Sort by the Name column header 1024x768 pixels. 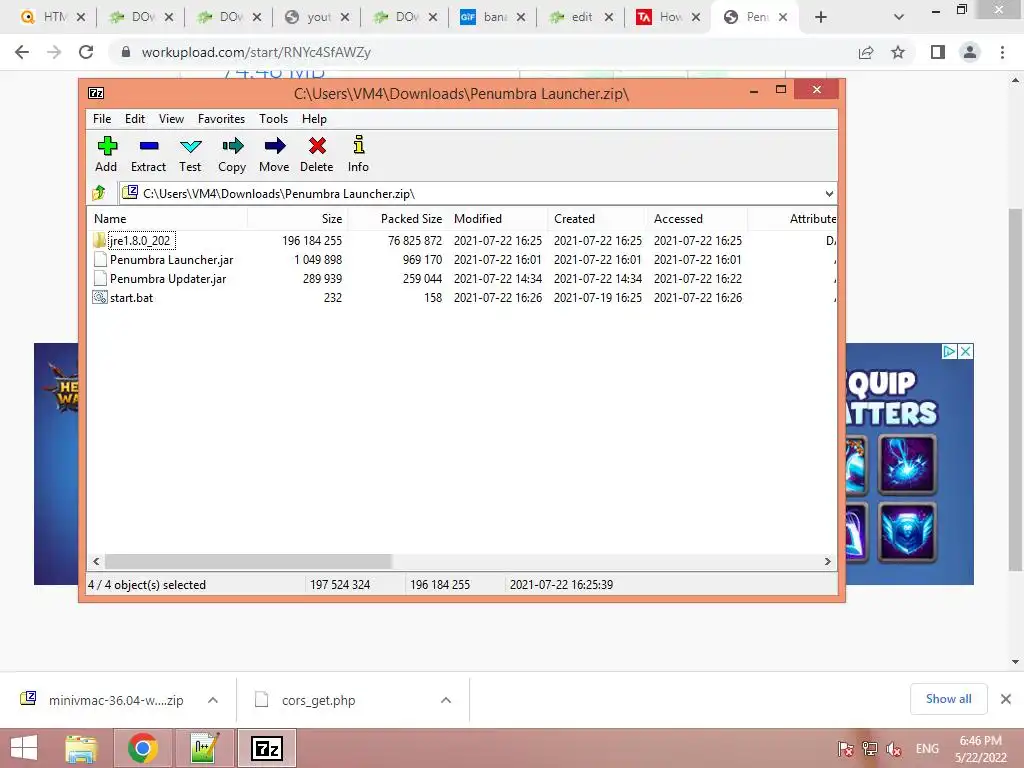[167, 219]
